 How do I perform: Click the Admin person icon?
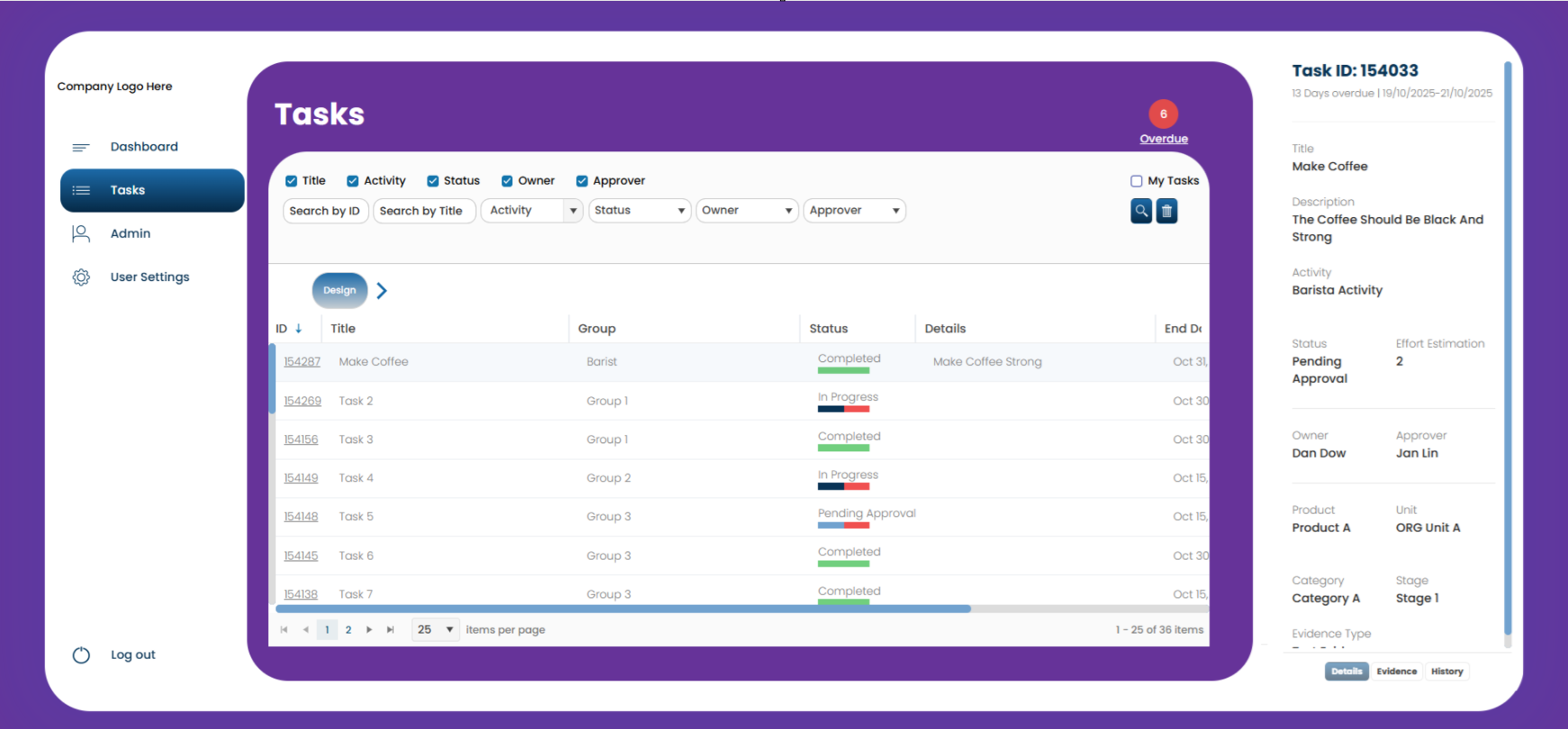(x=81, y=233)
